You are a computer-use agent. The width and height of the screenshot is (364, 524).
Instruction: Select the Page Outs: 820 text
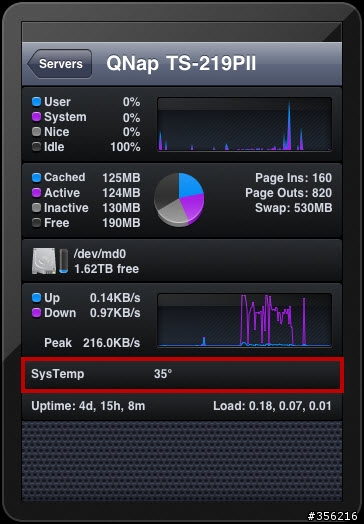click(x=288, y=193)
